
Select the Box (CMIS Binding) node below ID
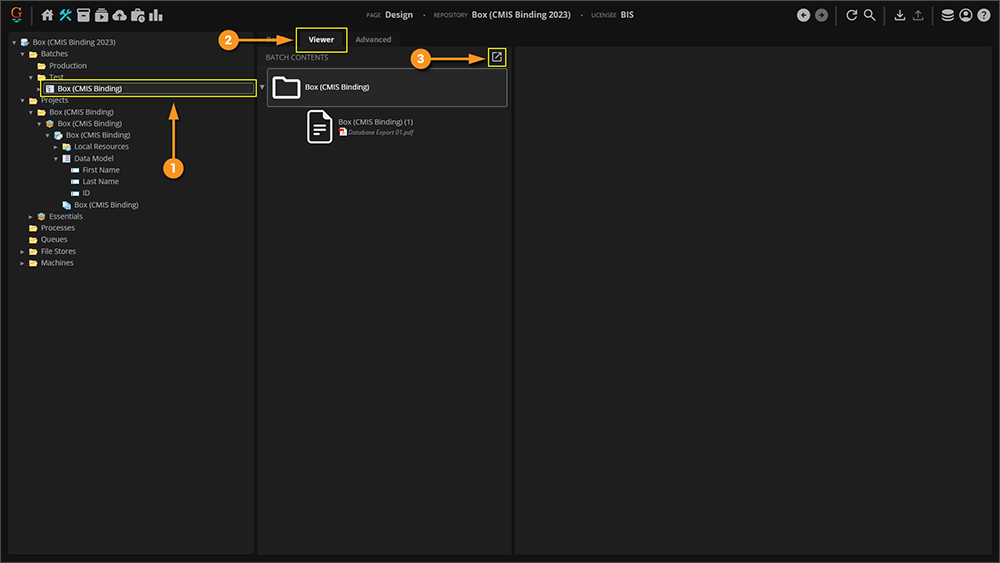click(x=106, y=205)
